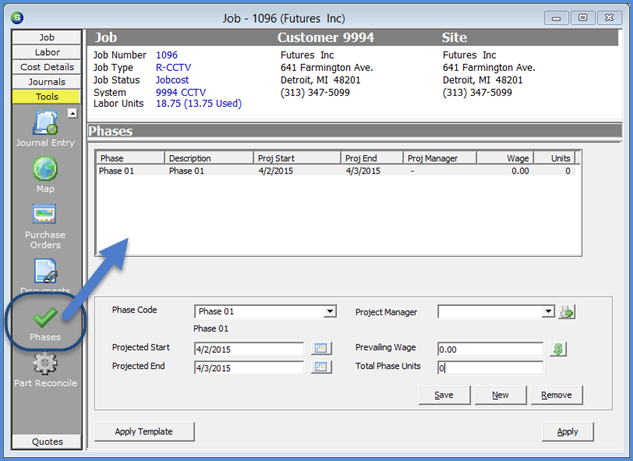This screenshot has height=461, width=633.
Task: Click into the Total Phase Units field
Action: tap(490, 367)
